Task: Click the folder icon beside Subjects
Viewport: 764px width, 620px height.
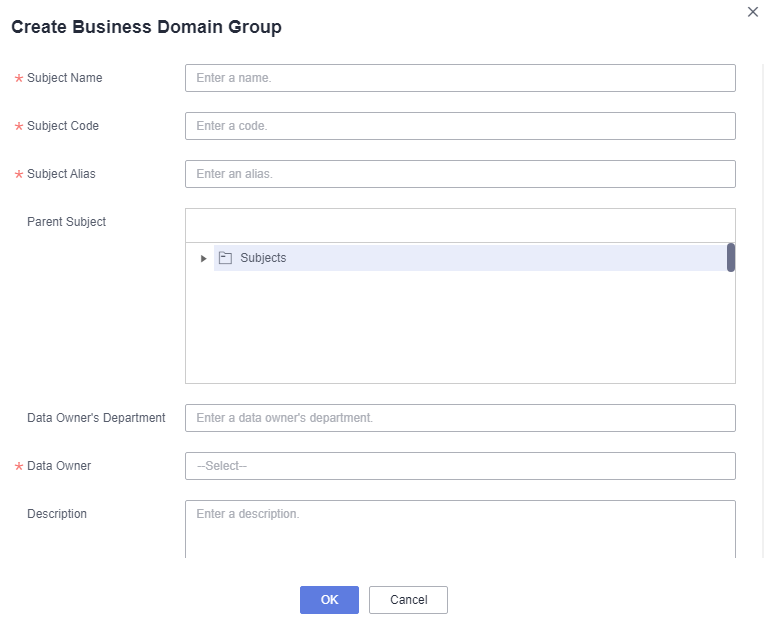Action: tap(225, 258)
